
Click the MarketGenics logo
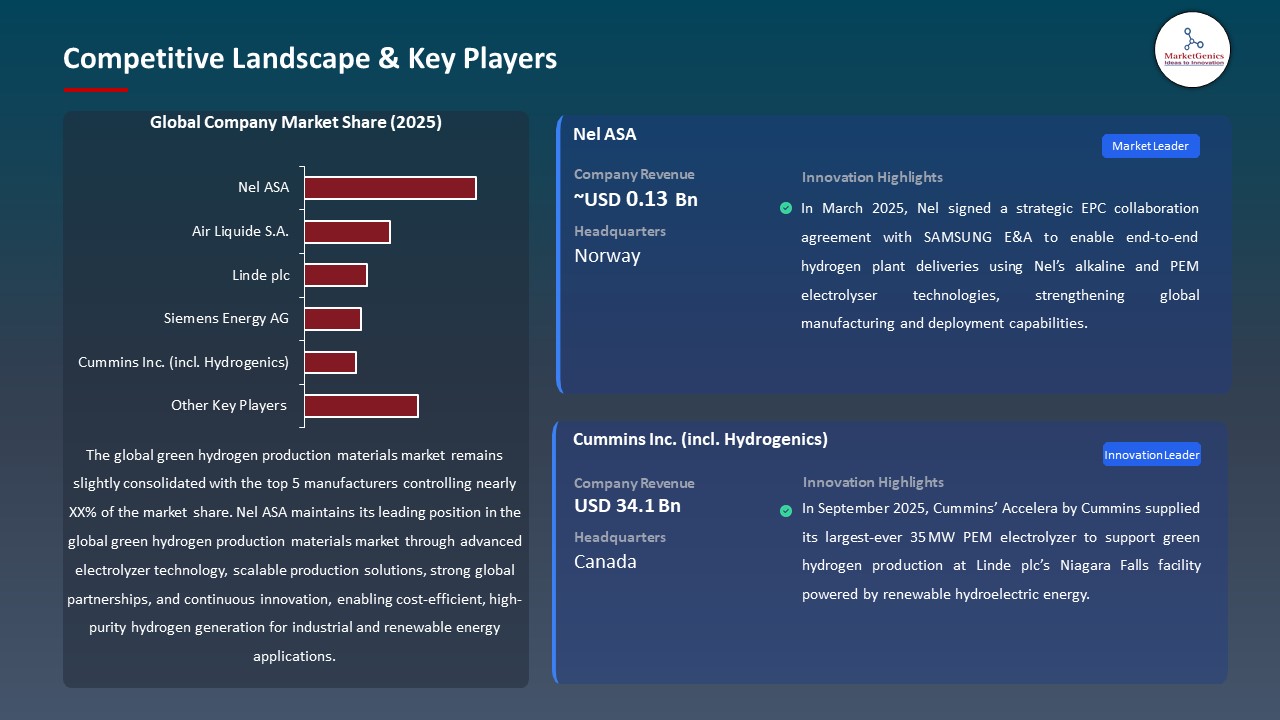(x=1192, y=49)
